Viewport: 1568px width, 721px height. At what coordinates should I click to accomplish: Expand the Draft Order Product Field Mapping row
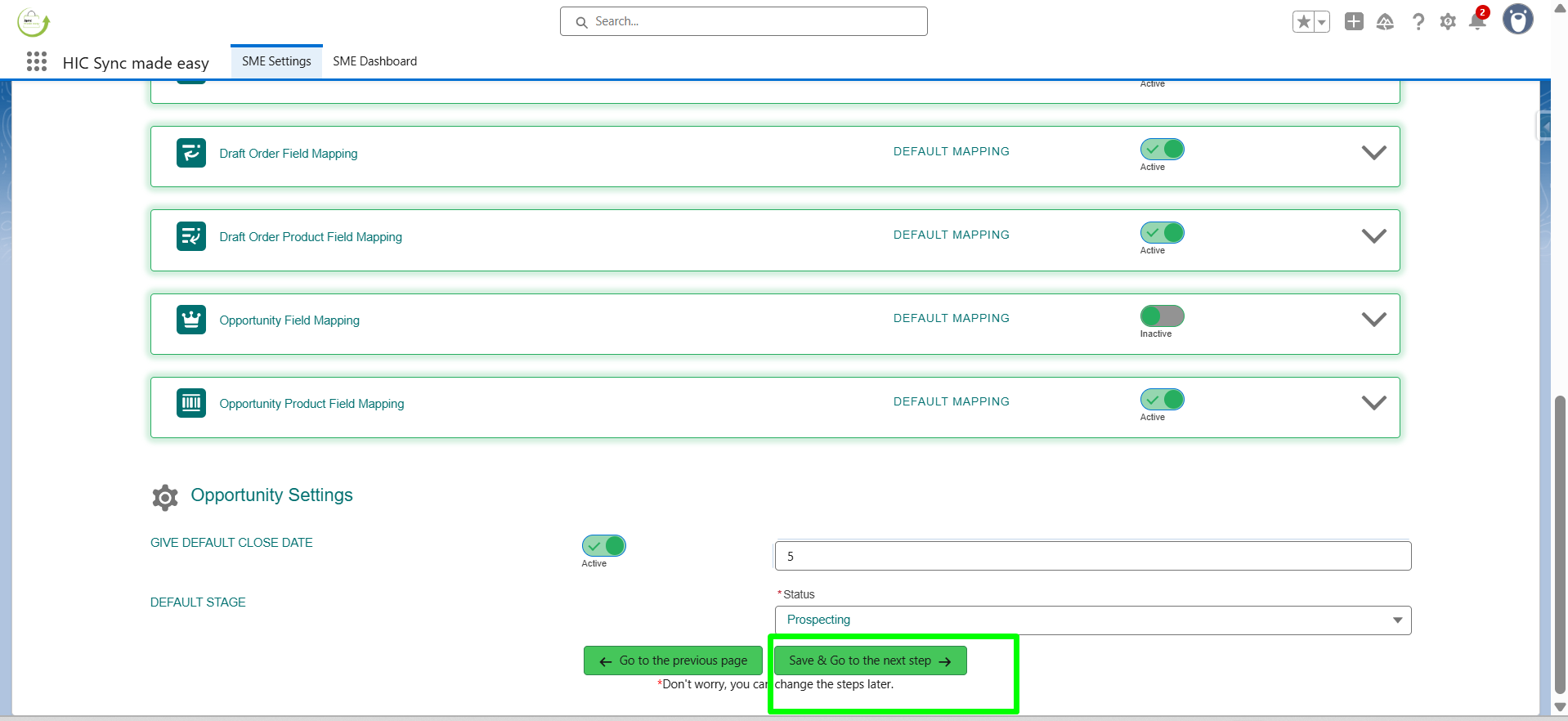click(1373, 236)
